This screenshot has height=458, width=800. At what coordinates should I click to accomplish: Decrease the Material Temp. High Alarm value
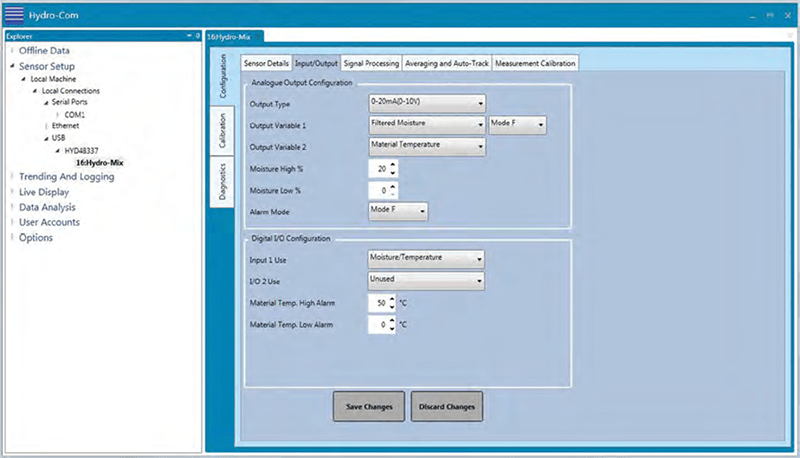point(392,307)
